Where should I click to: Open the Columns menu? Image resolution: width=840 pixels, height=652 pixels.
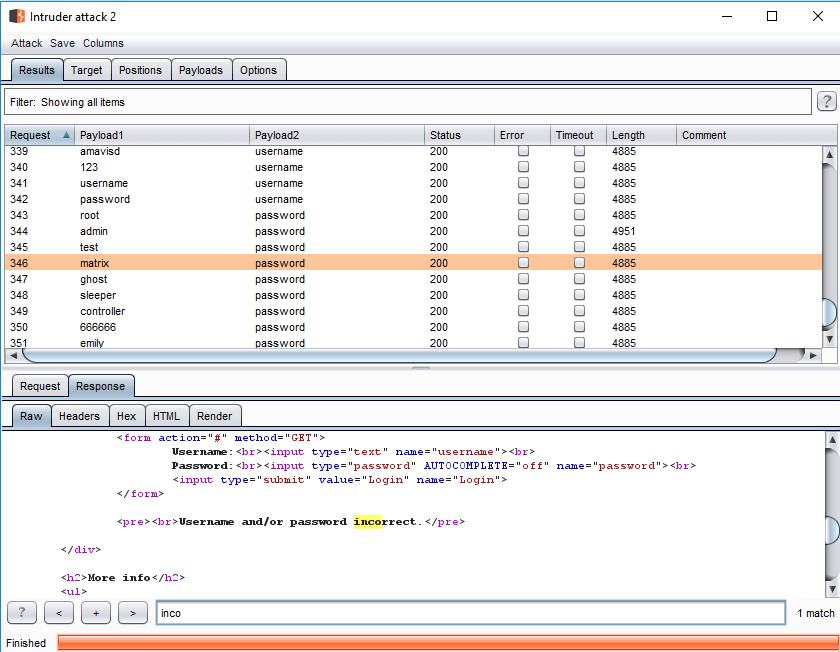[x=103, y=43]
